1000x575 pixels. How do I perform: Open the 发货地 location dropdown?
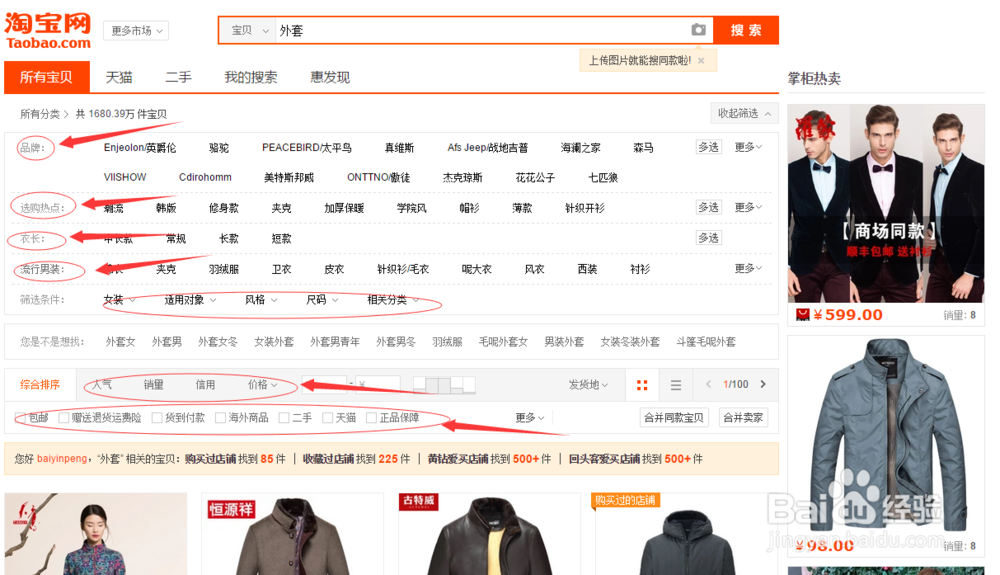pos(588,384)
